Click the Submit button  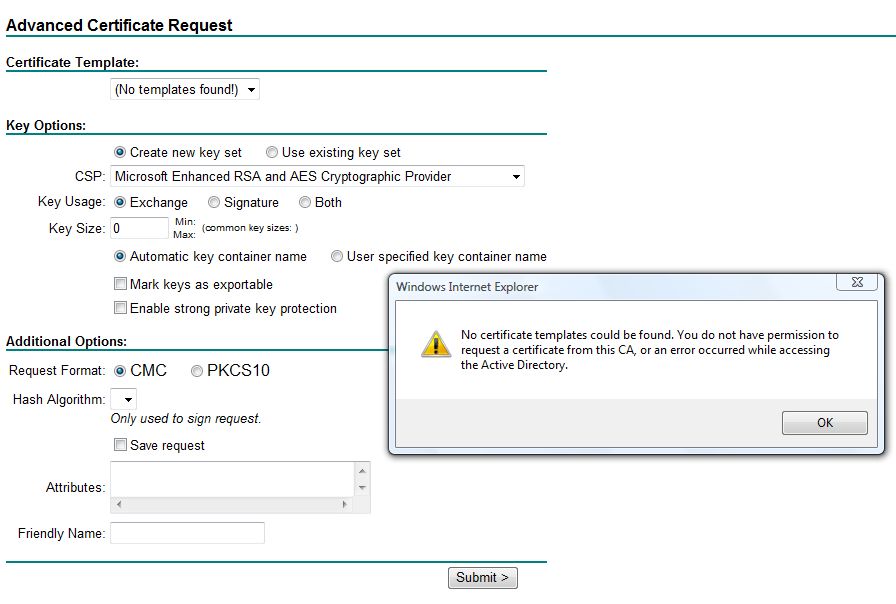(x=482, y=578)
